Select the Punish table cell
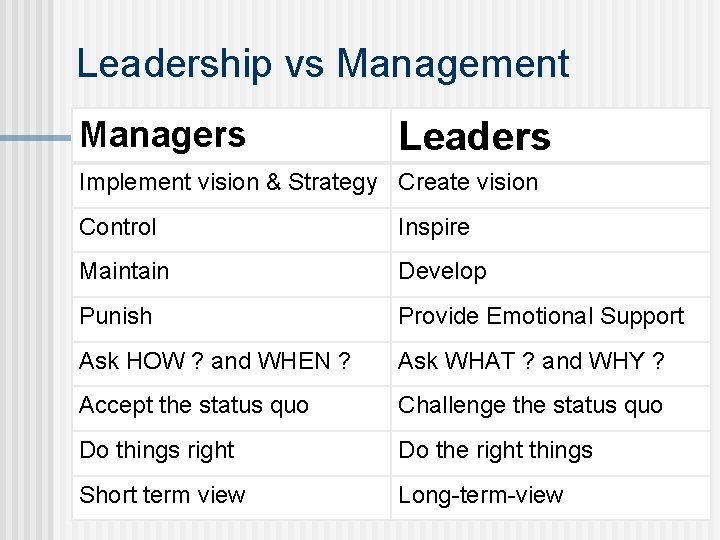 116,316
